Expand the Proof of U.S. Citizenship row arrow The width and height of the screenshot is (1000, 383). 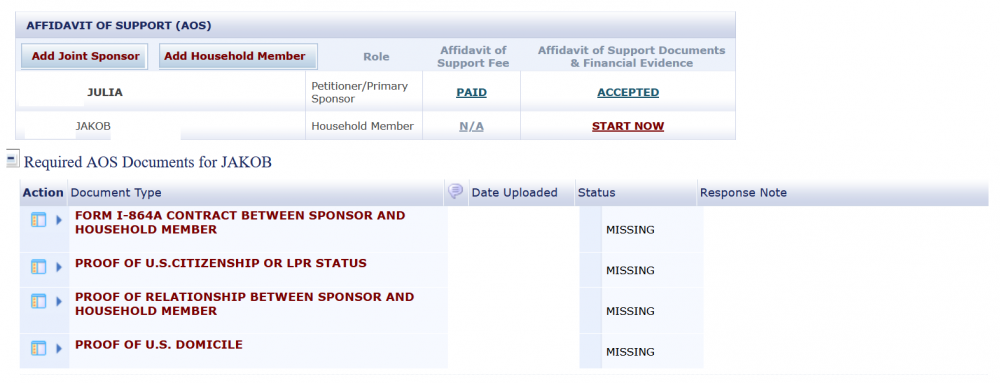(59, 267)
